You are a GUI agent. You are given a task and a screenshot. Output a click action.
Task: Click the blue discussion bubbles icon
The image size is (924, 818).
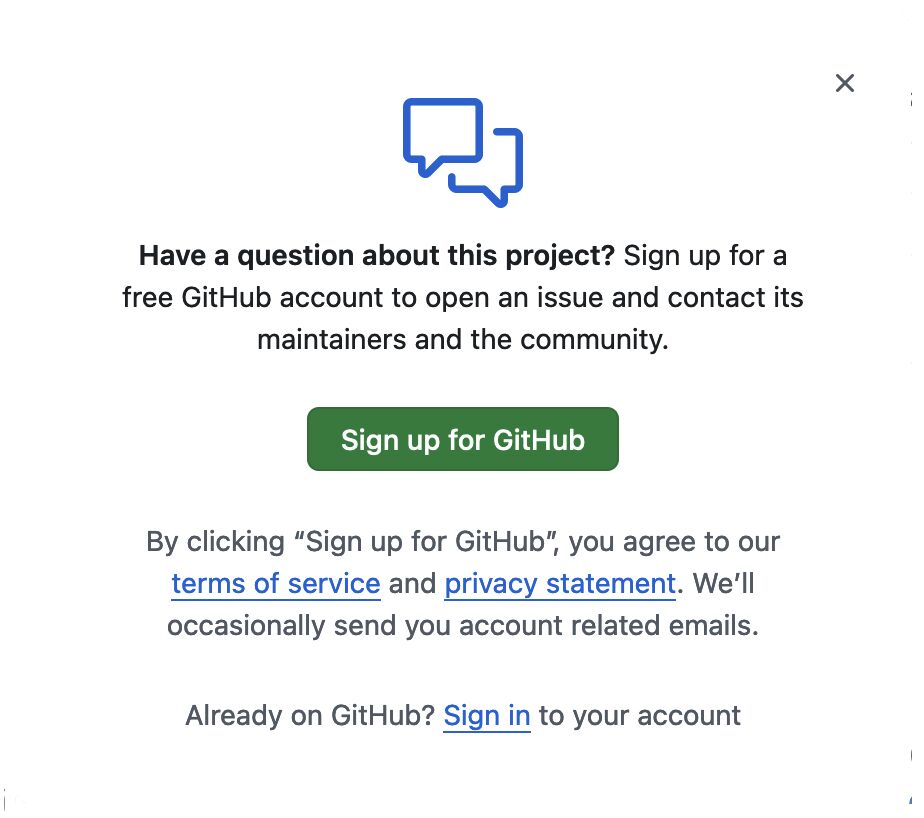pos(463,153)
